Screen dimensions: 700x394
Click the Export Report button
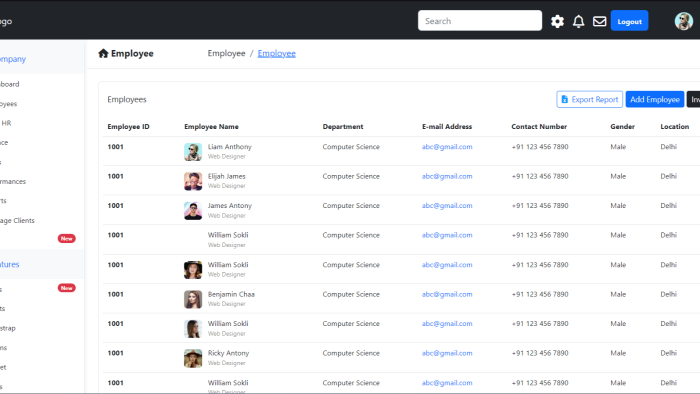point(589,100)
